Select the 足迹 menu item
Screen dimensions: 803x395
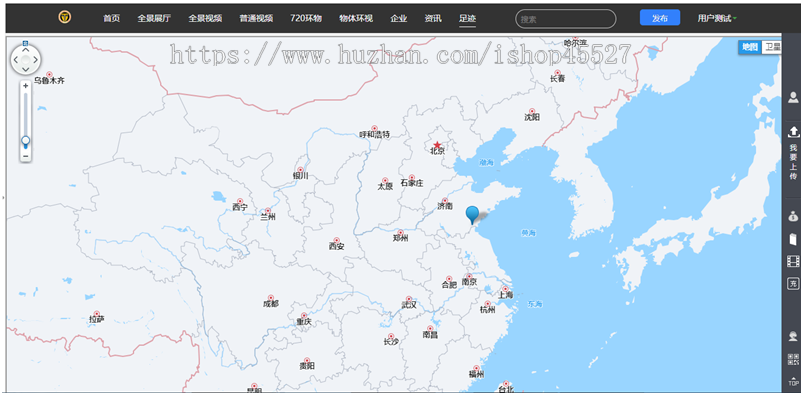coord(468,18)
